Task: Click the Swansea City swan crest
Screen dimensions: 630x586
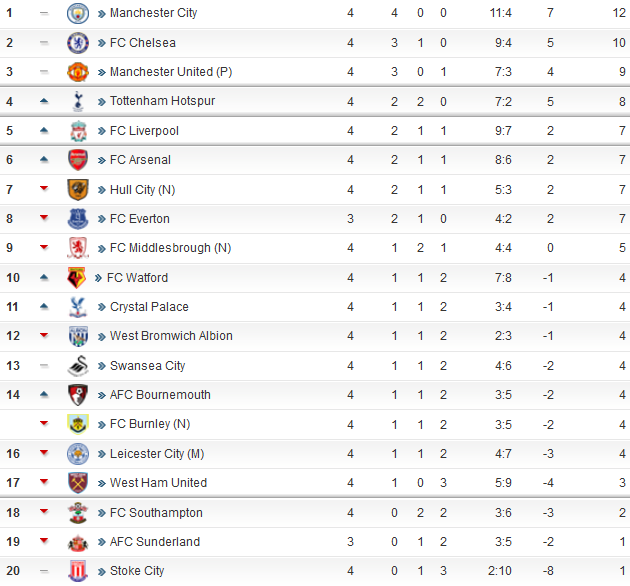Action: pyautogui.click(x=78, y=365)
